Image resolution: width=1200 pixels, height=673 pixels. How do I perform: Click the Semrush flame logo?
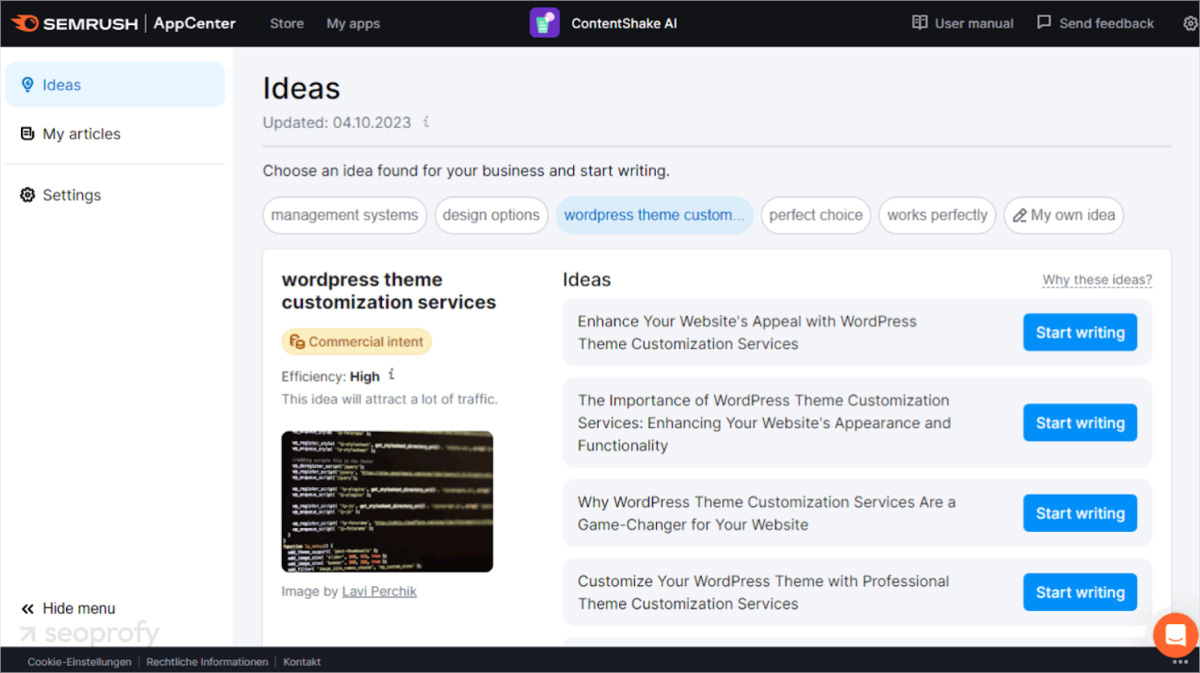pos(26,23)
